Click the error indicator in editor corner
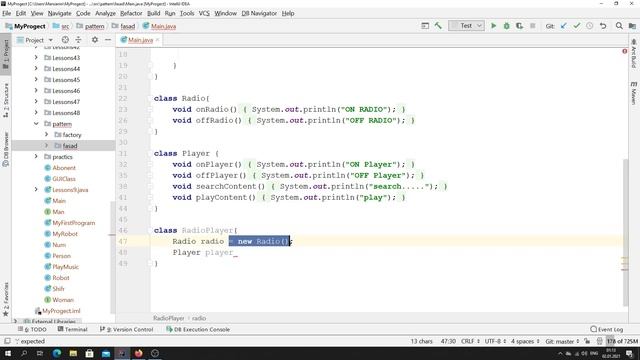The image size is (640, 360). click(624, 51)
